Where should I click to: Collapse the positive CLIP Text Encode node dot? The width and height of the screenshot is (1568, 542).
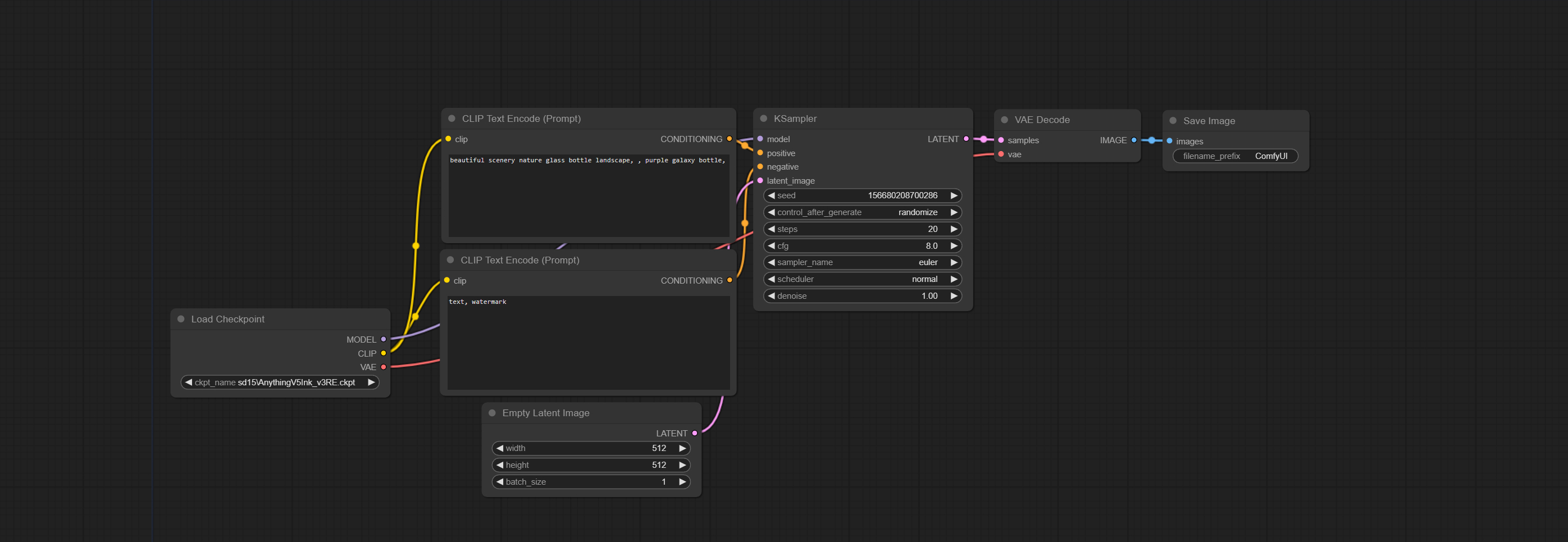click(452, 119)
